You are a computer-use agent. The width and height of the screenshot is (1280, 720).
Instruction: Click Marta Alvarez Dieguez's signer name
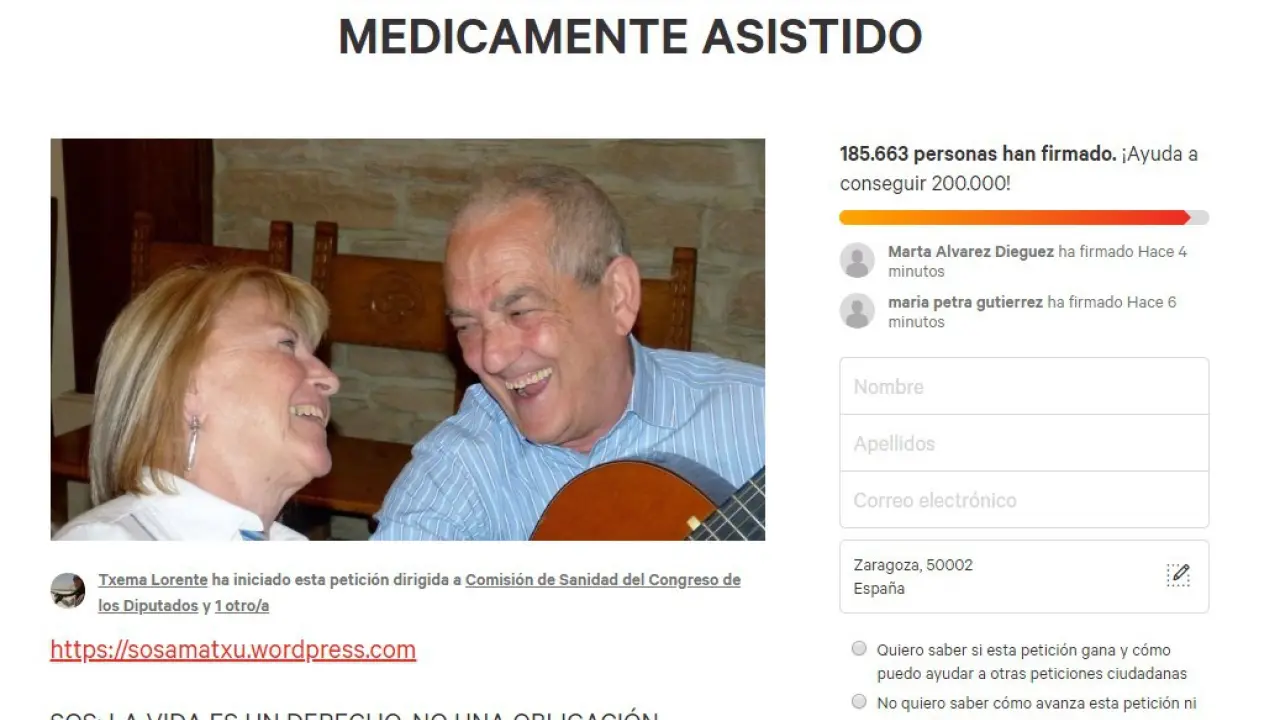click(x=971, y=252)
